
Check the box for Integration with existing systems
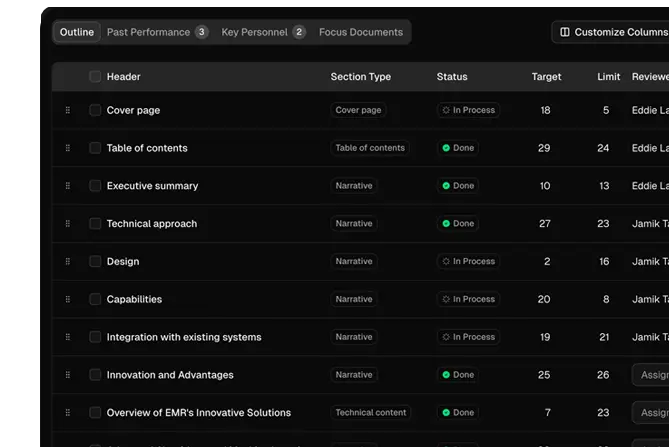click(95, 337)
